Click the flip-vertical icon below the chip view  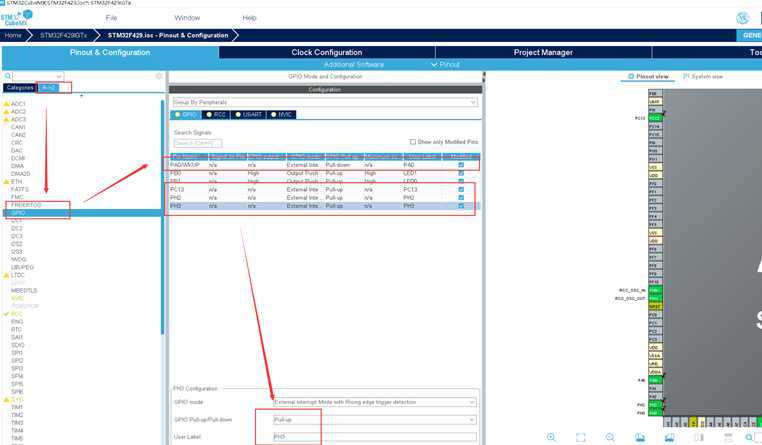tap(728, 437)
